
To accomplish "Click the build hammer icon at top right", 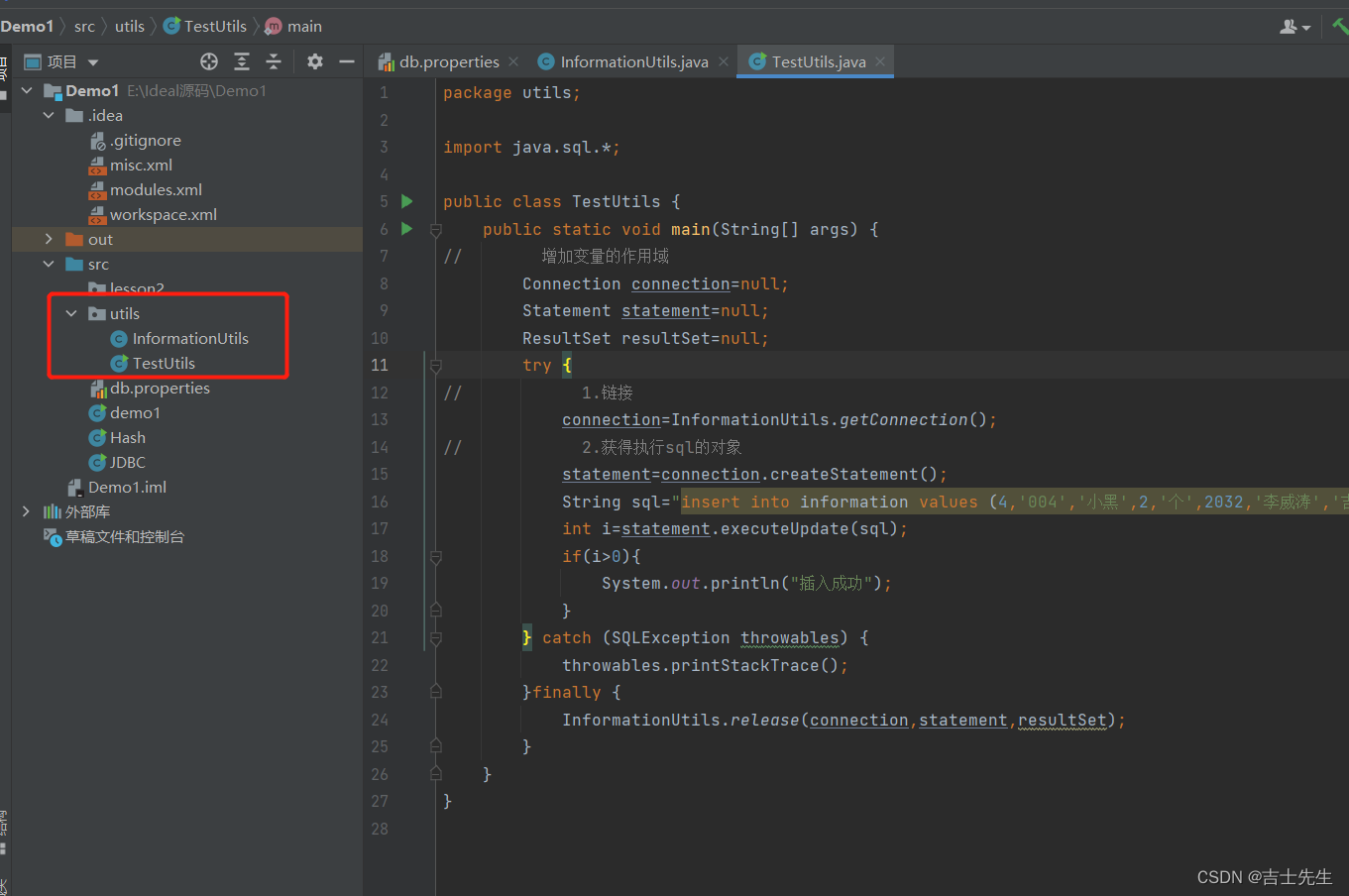I will point(1340,27).
